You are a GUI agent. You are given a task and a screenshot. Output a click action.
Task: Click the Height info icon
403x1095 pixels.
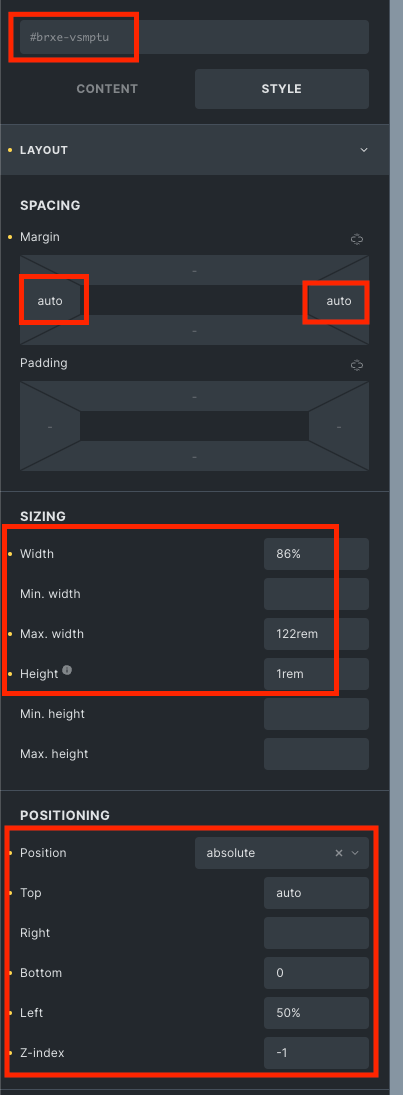click(67, 670)
